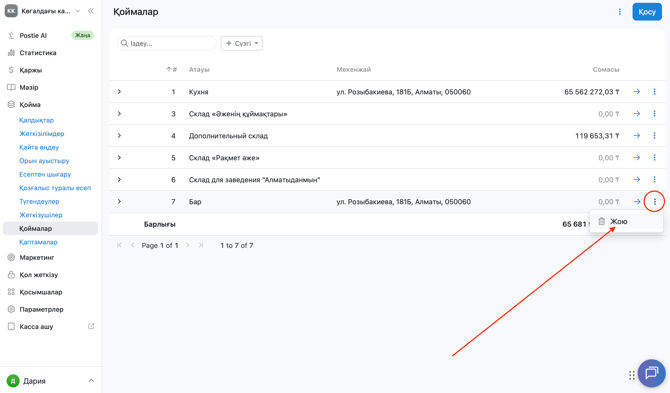Click the search field Іздеу
This screenshot has width=670, height=393.
click(x=167, y=44)
